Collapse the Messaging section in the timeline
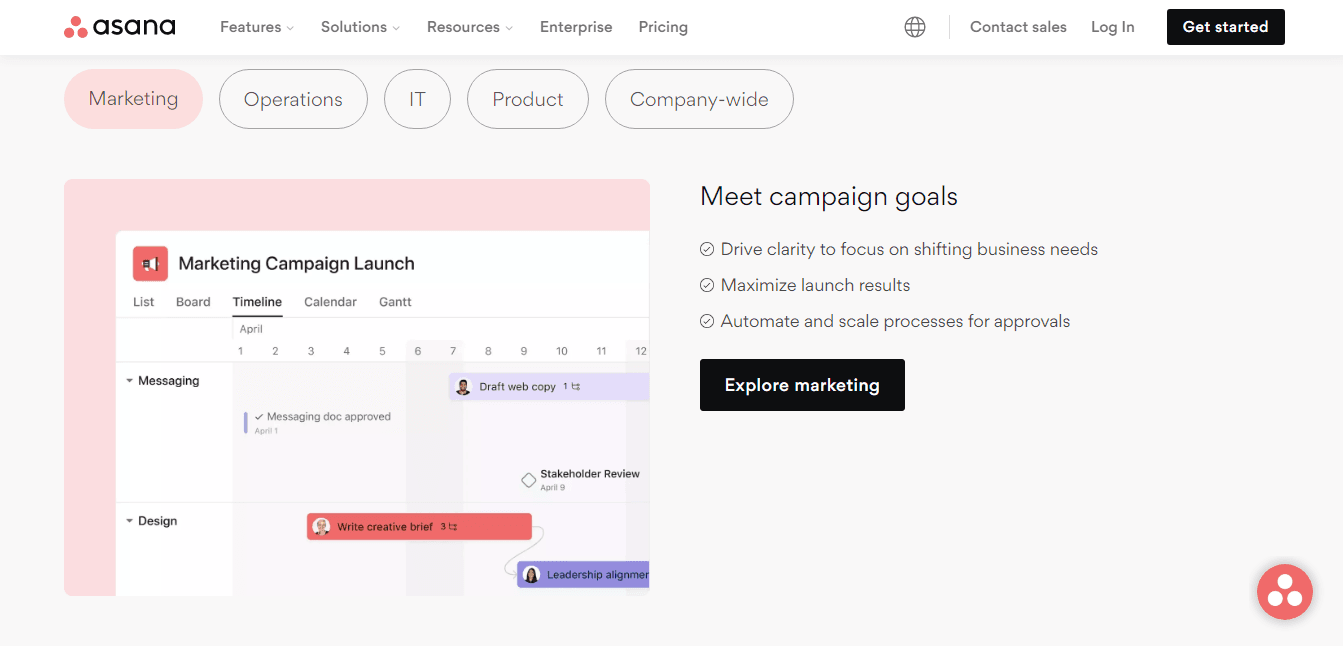The image size is (1343, 649). pos(130,380)
